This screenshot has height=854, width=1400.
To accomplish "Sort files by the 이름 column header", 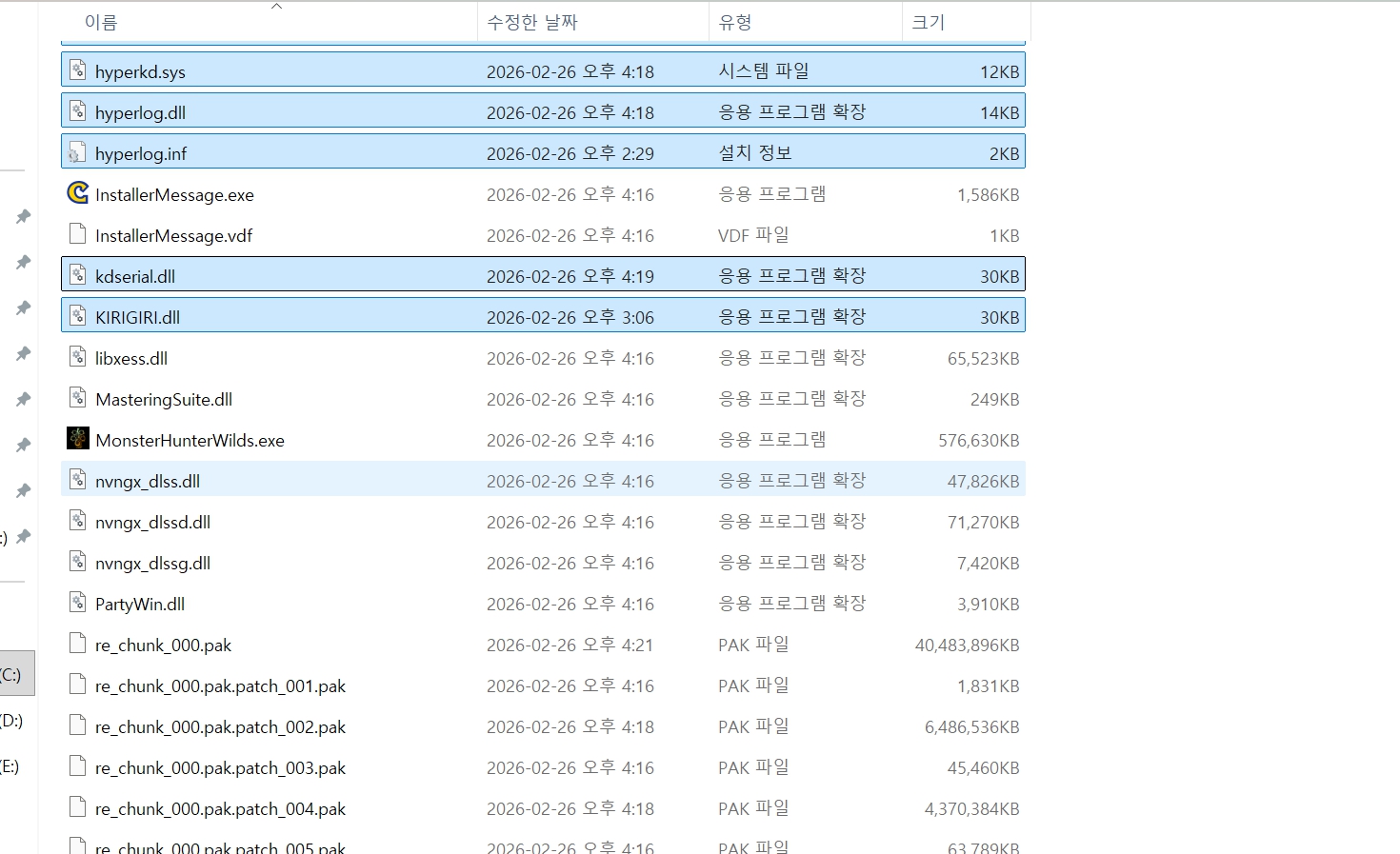I will [x=101, y=23].
